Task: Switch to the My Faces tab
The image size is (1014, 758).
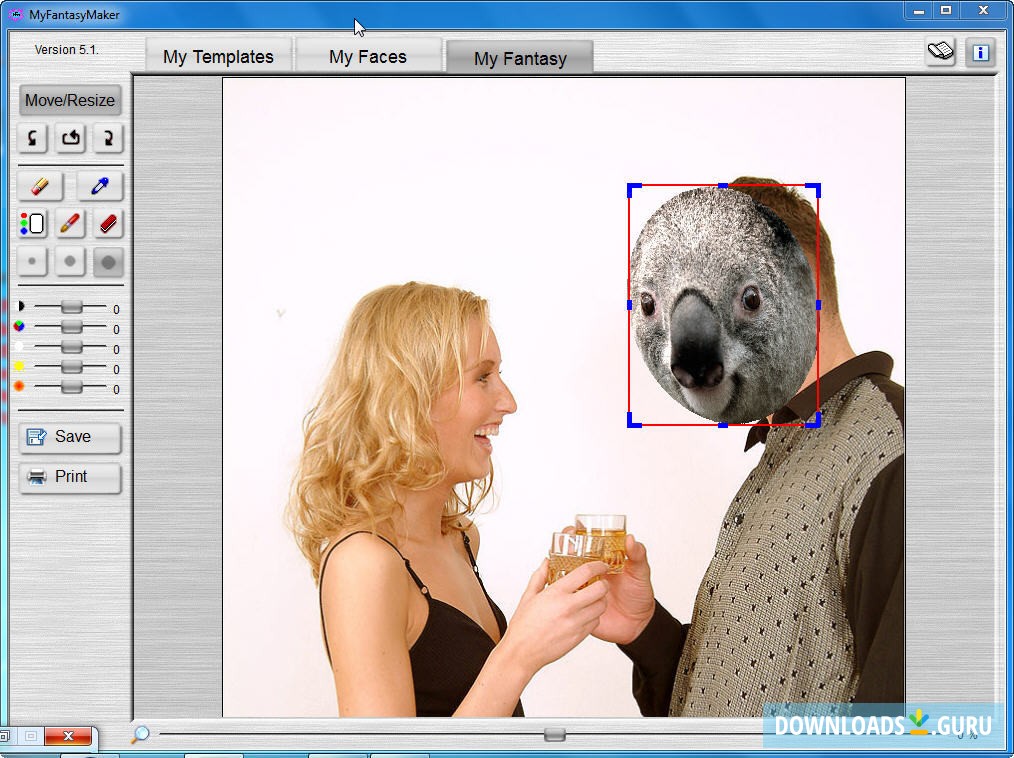Action: pos(368,57)
